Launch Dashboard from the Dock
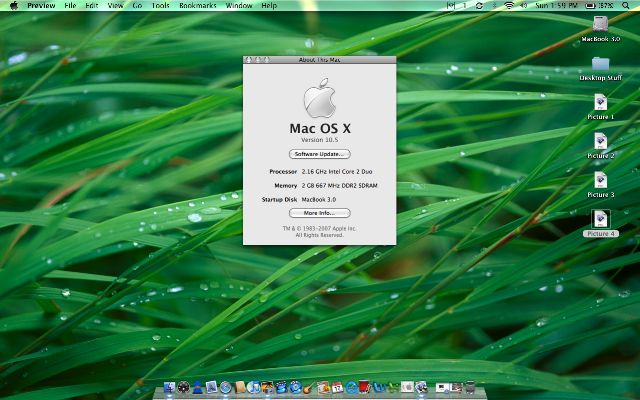 [x=184, y=387]
